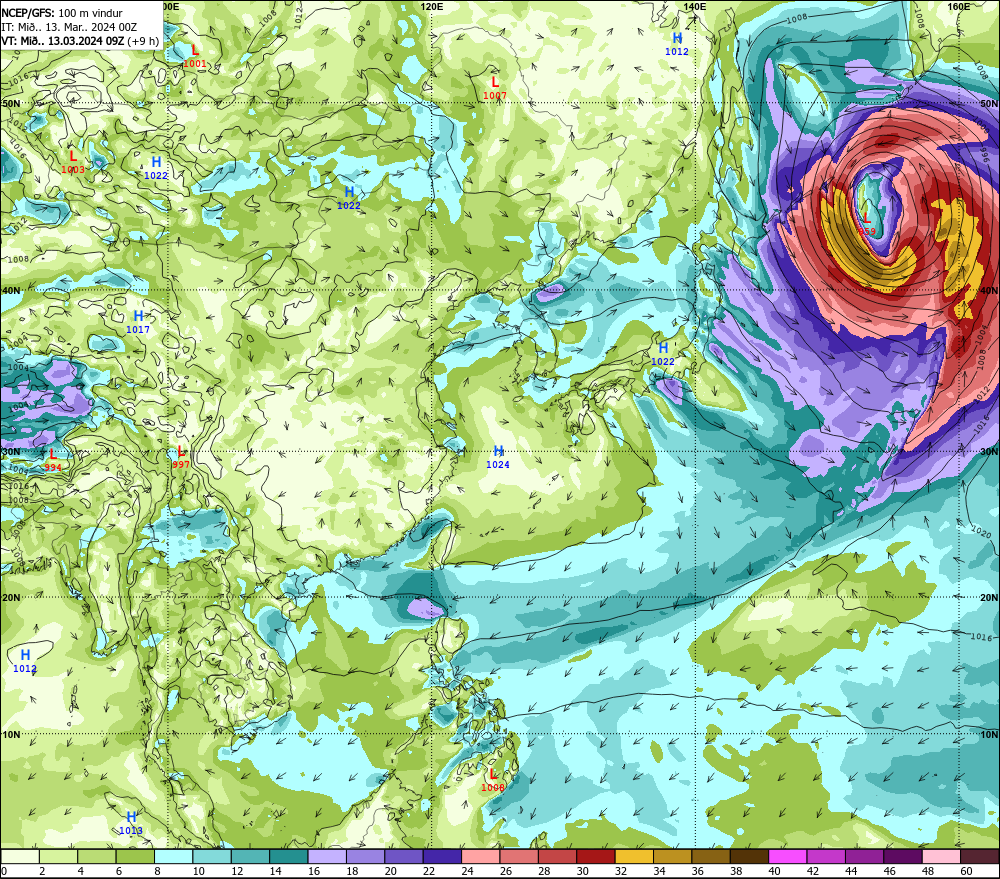
Task: Click the L 994 low pressure marker
Action: coord(53,461)
